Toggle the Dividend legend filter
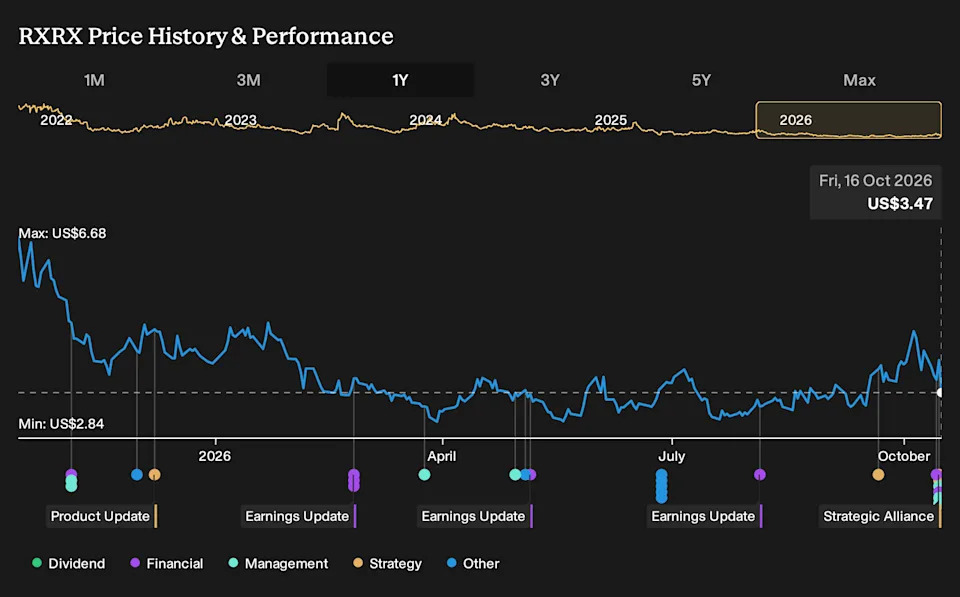The height and width of the screenshot is (597, 960). tap(69, 563)
